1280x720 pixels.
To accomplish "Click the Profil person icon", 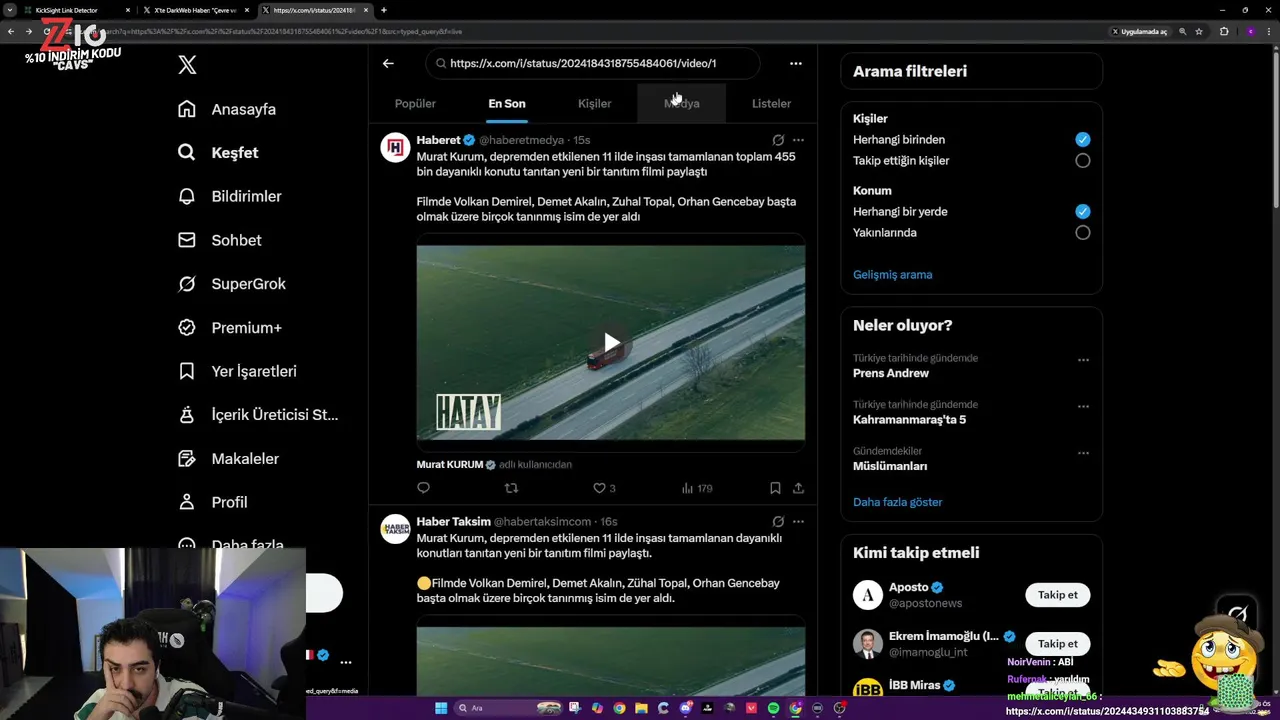I will pyautogui.click(x=187, y=502).
